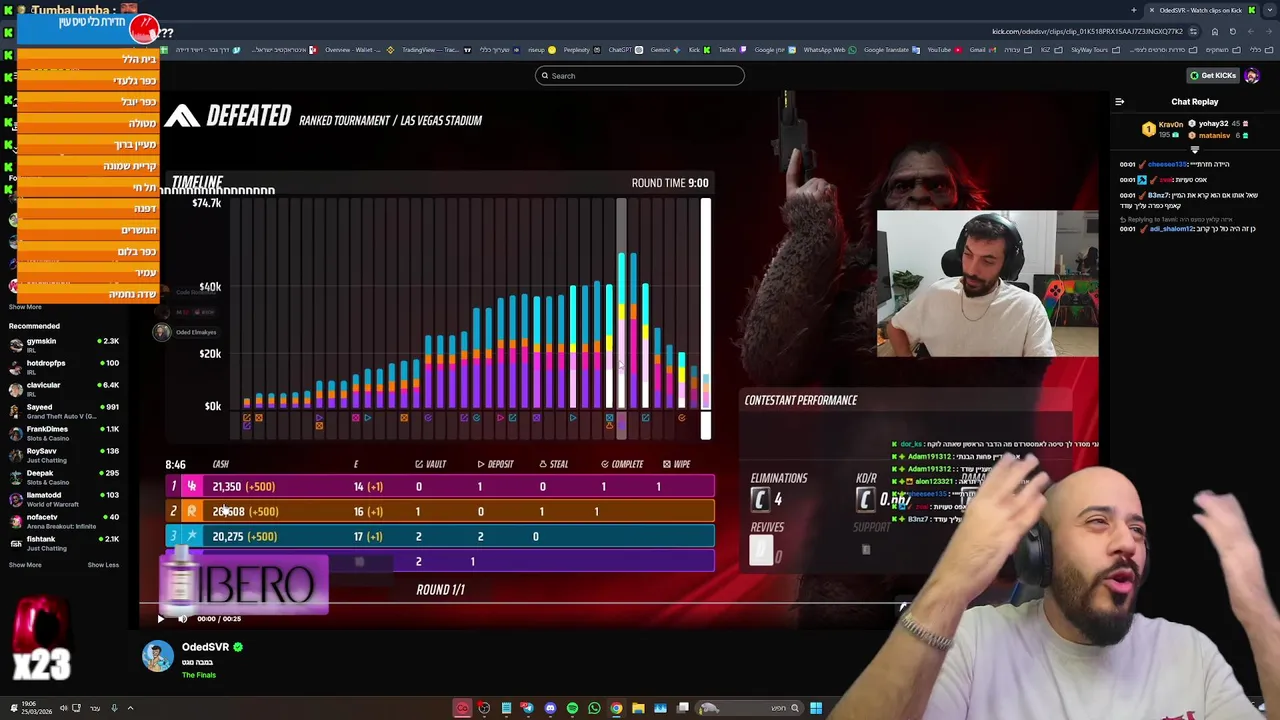Click the system tray volume icon
Image resolution: width=1280 pixels, height=720 pixels.
pyautogui.click(x=63, y=708)
